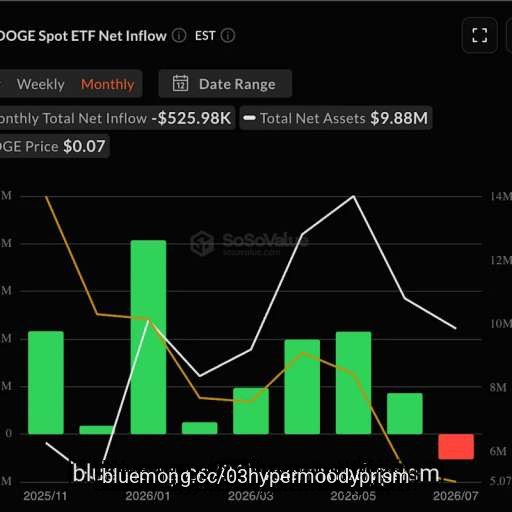
Task: Switch to the Weekly tab
Action: [41, 84]
